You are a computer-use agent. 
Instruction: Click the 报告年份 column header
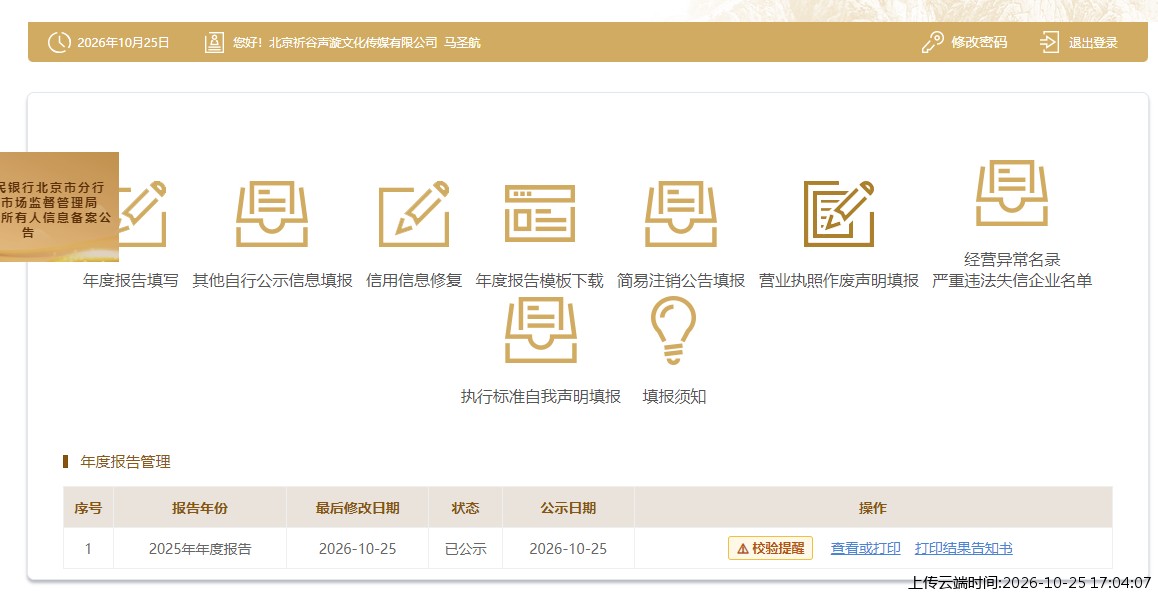coord(200,508)
